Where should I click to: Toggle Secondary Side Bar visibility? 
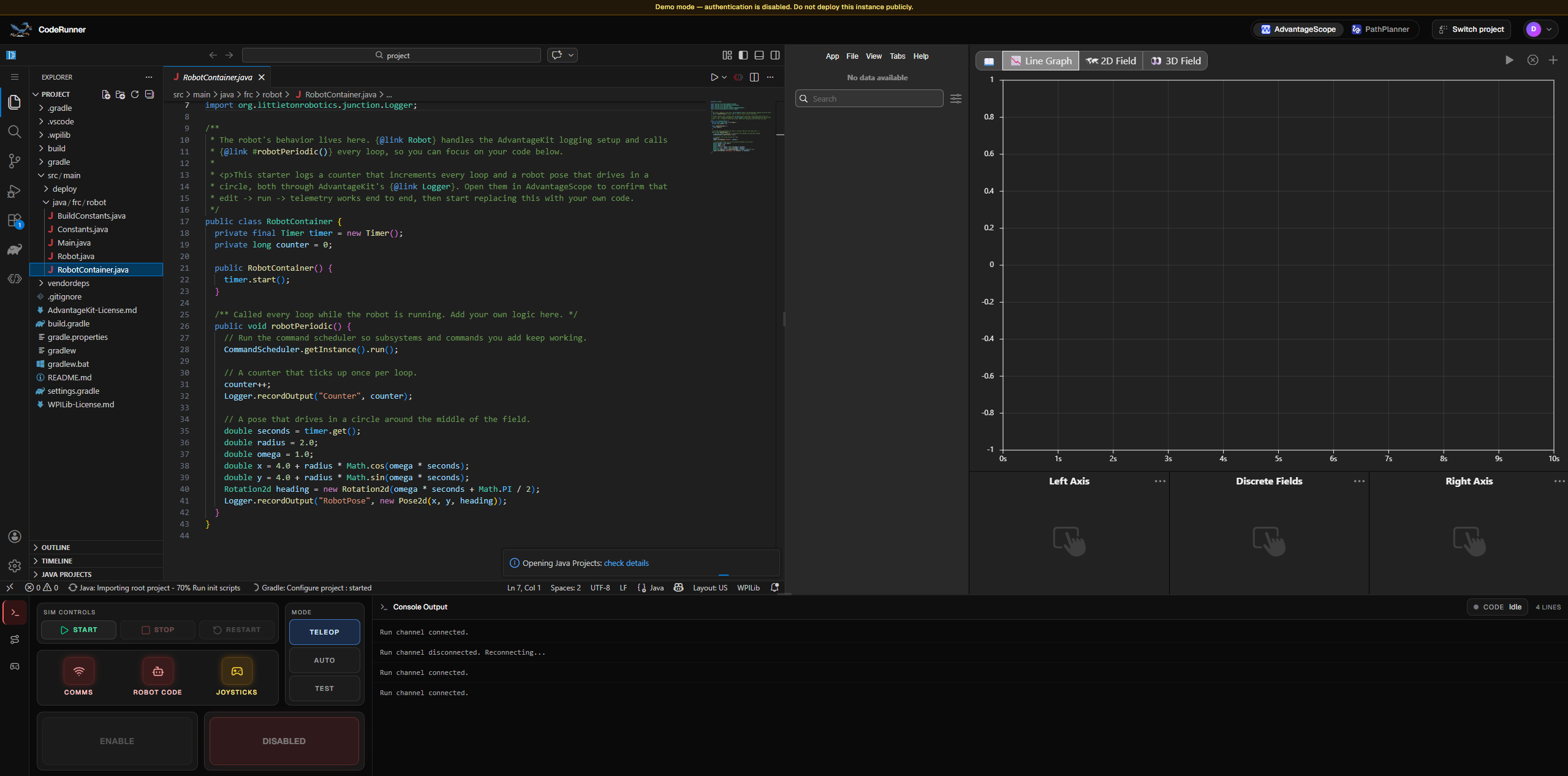pos(775,55)
